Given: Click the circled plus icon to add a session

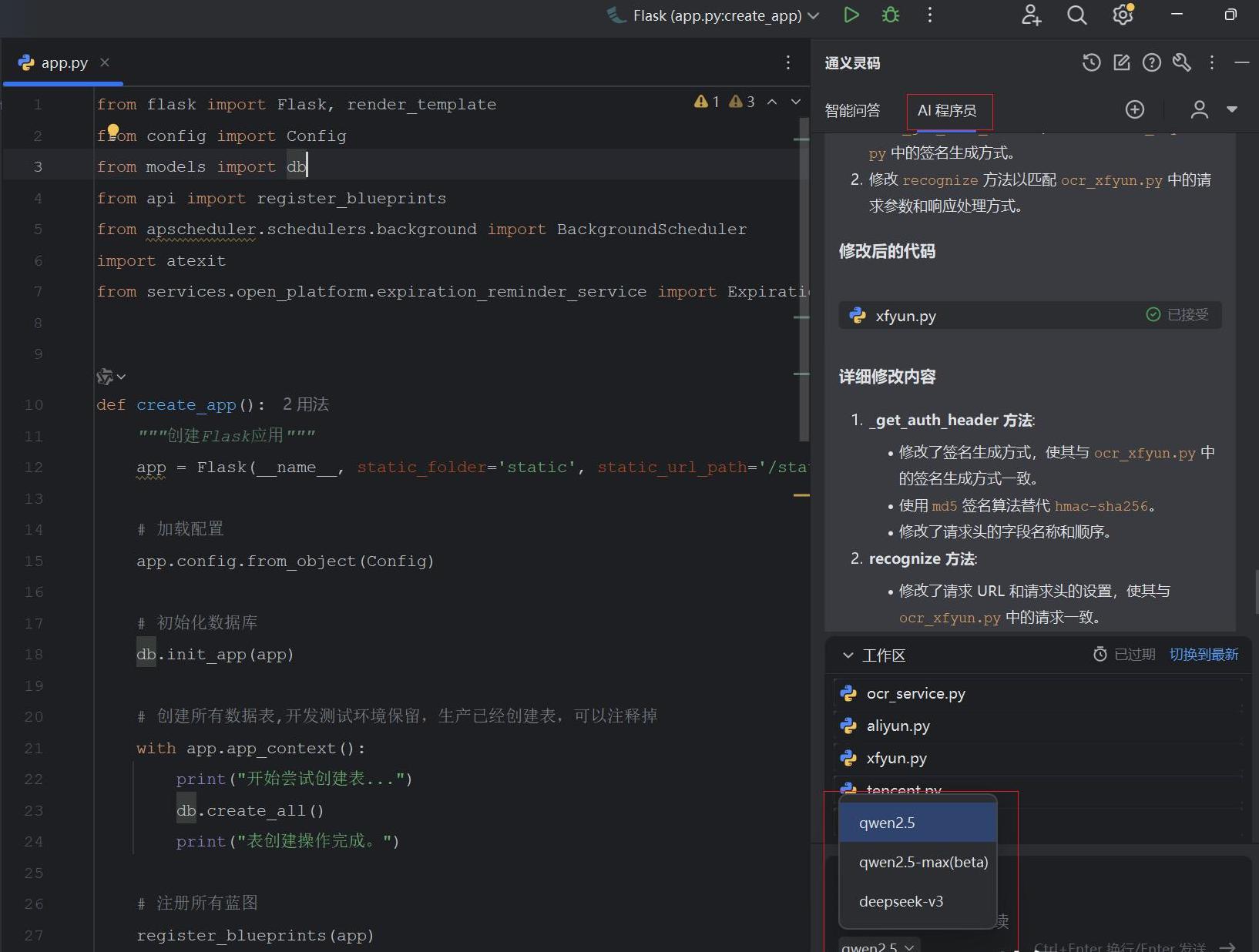Looking at the screenshot, I should (1135, 110).
